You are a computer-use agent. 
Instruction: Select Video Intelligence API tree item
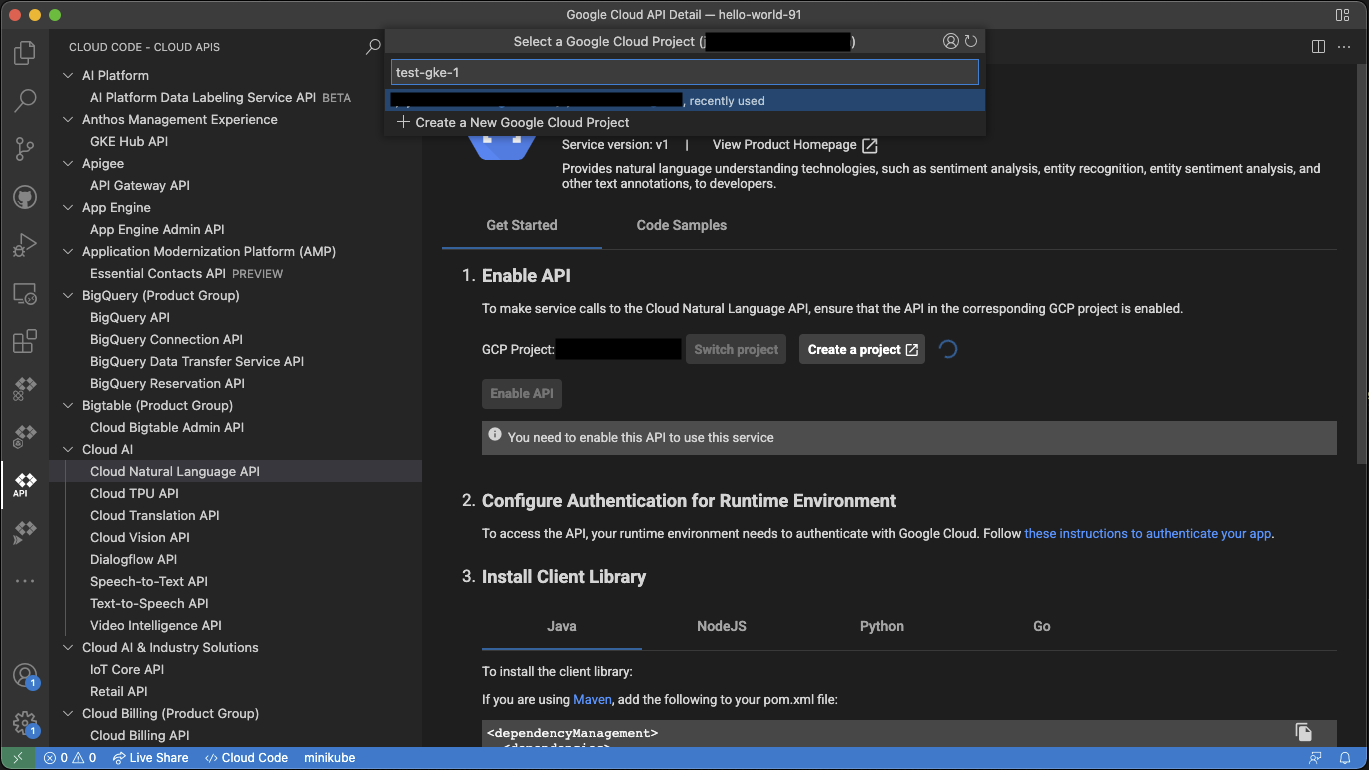tap(236, 625)
